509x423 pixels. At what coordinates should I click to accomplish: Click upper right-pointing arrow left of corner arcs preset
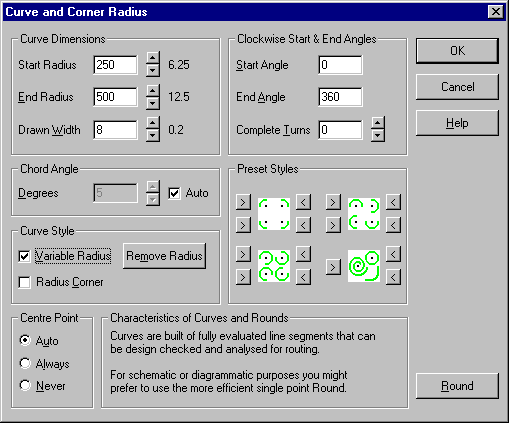pyautogui.click(x=243, y=202)
